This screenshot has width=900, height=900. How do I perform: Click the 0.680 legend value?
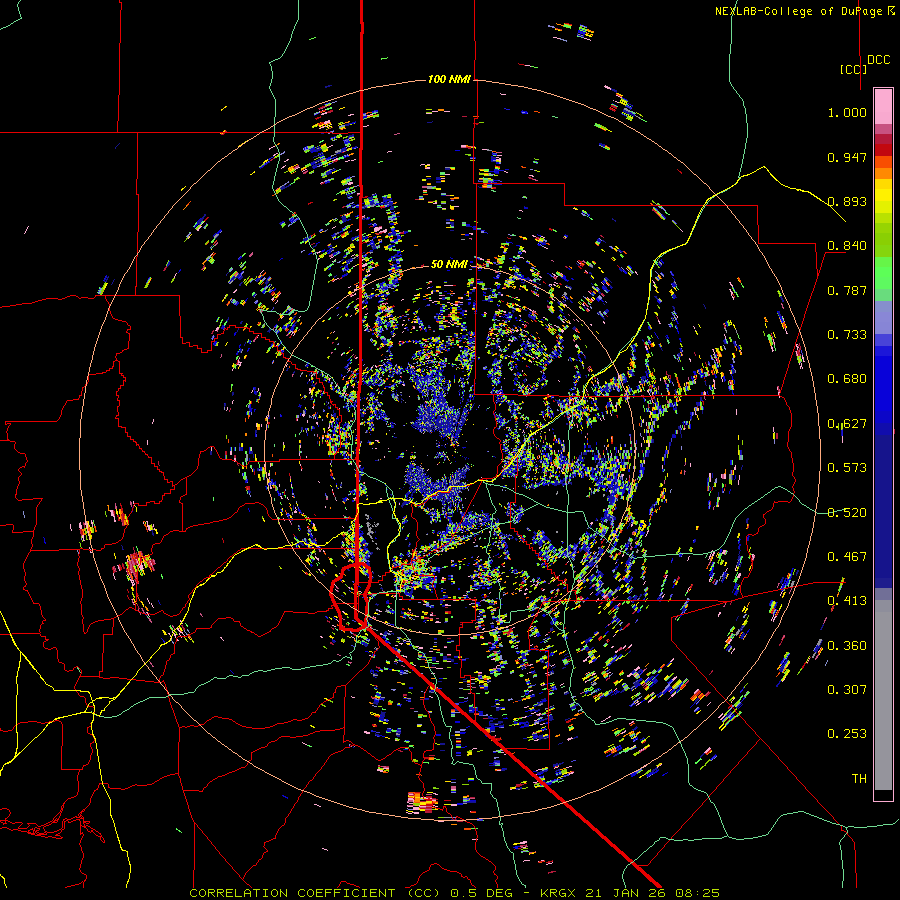tap(847, 379)
